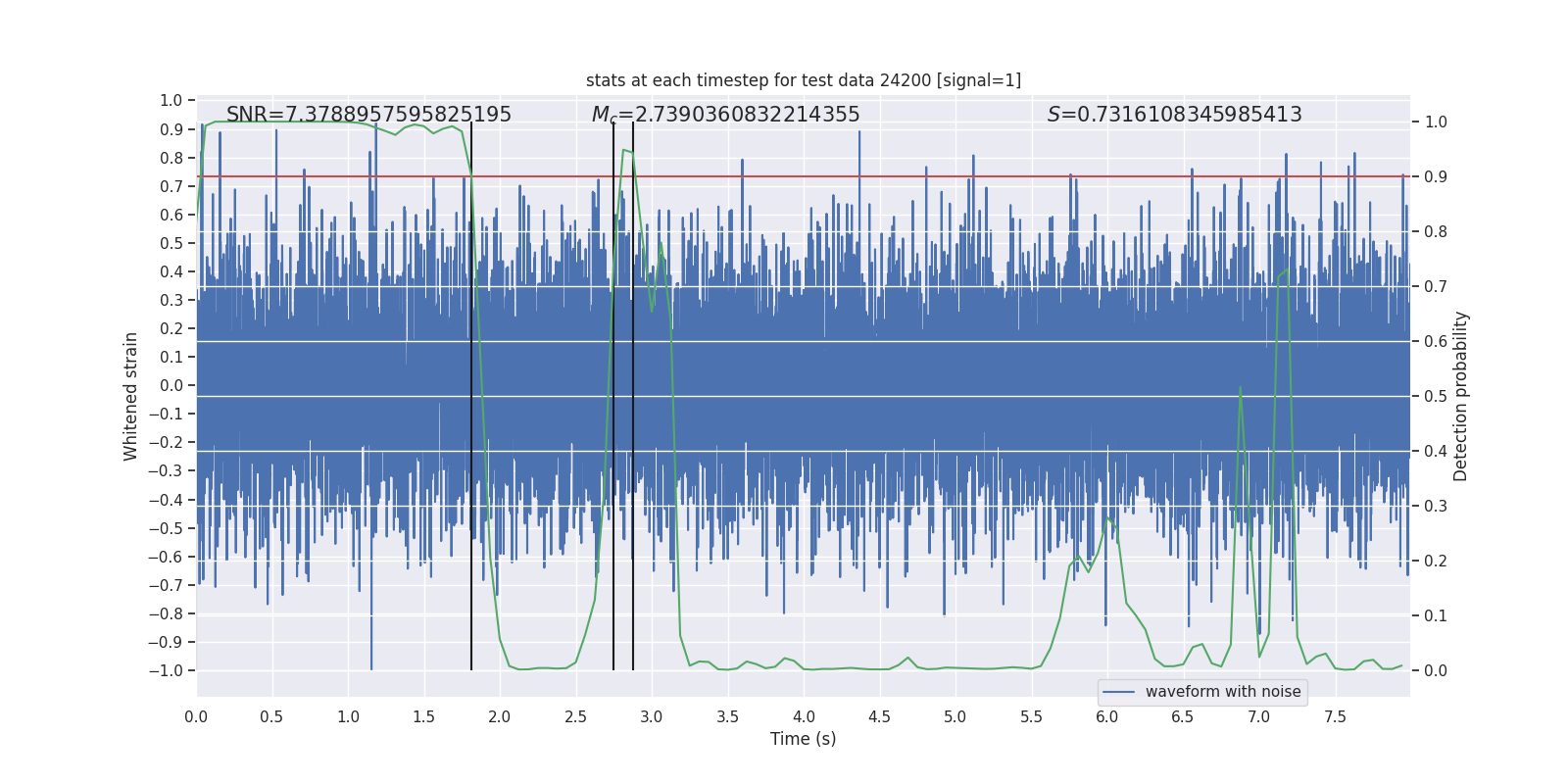Image resolution: width=1568 pixels, height=784 pixels.
Task: Select the SNR=7.3788957595825195 annotation
Action: click(x=368, y=115)
